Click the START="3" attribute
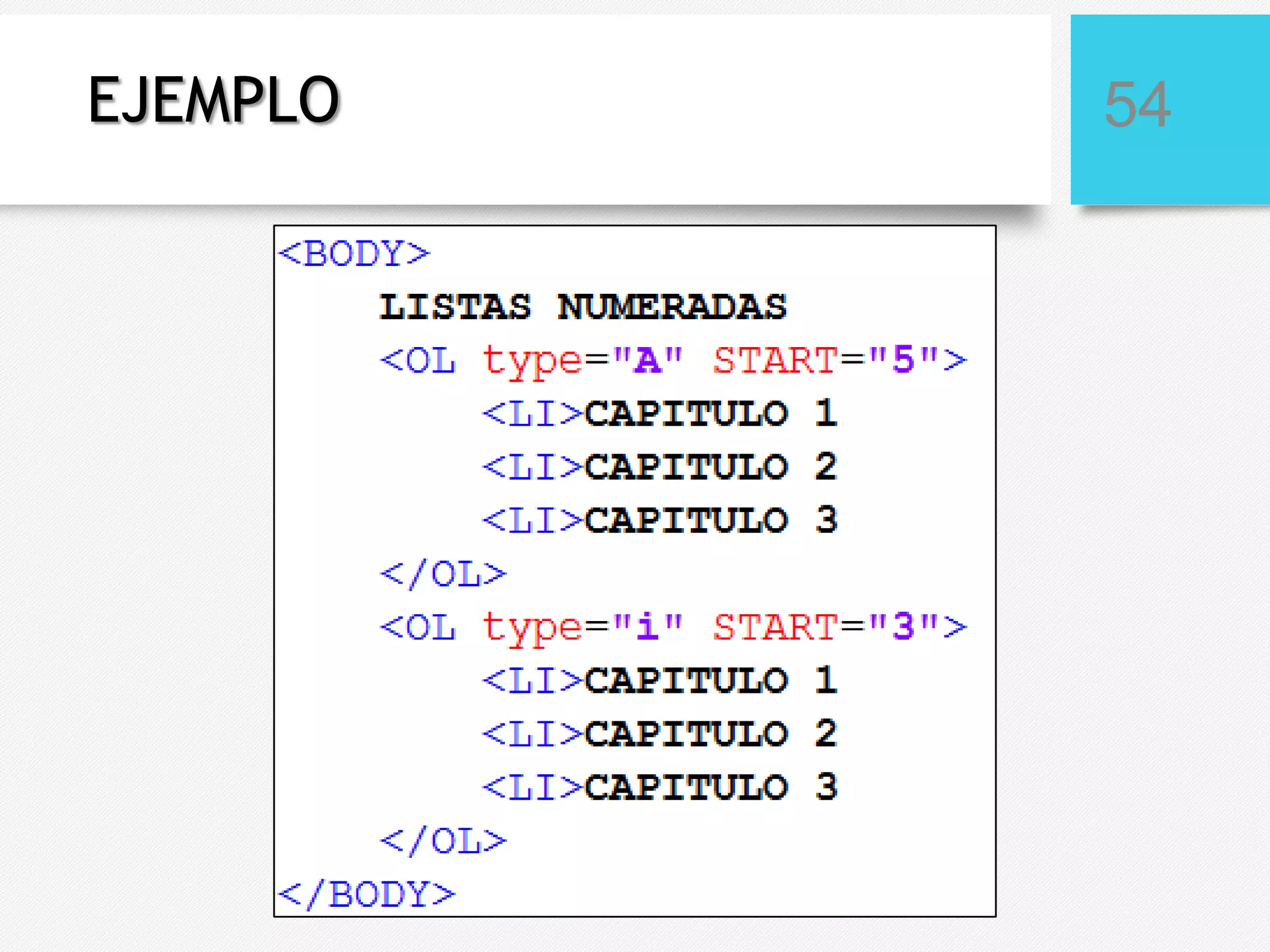The width and height of the screenshot is (1270, 952). point(825,627)
